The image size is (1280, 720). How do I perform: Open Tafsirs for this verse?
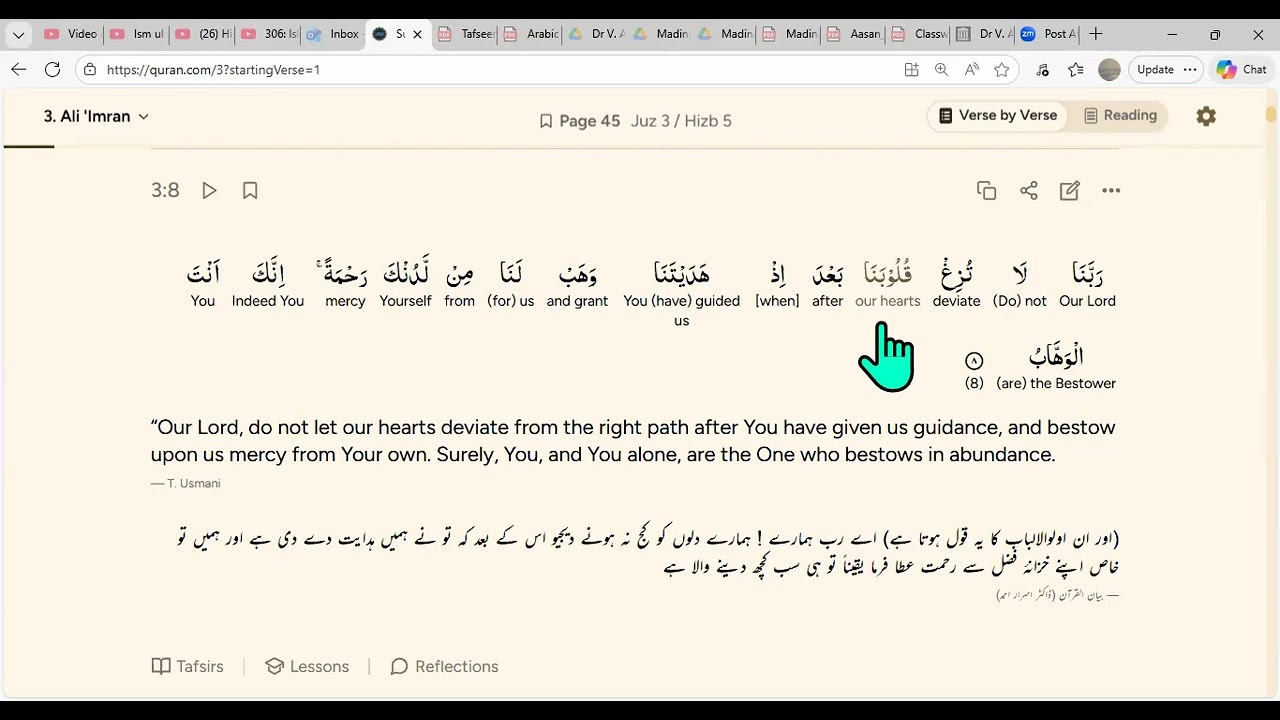pyautogui.click(x=187, y=666)
